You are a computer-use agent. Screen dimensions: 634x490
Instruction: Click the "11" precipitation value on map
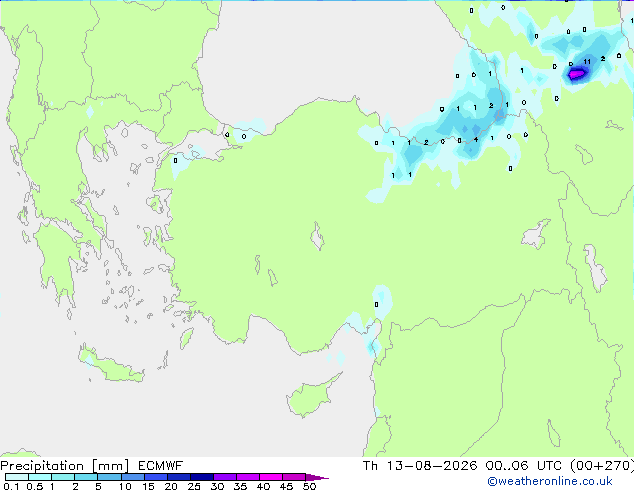coord(587,61)
